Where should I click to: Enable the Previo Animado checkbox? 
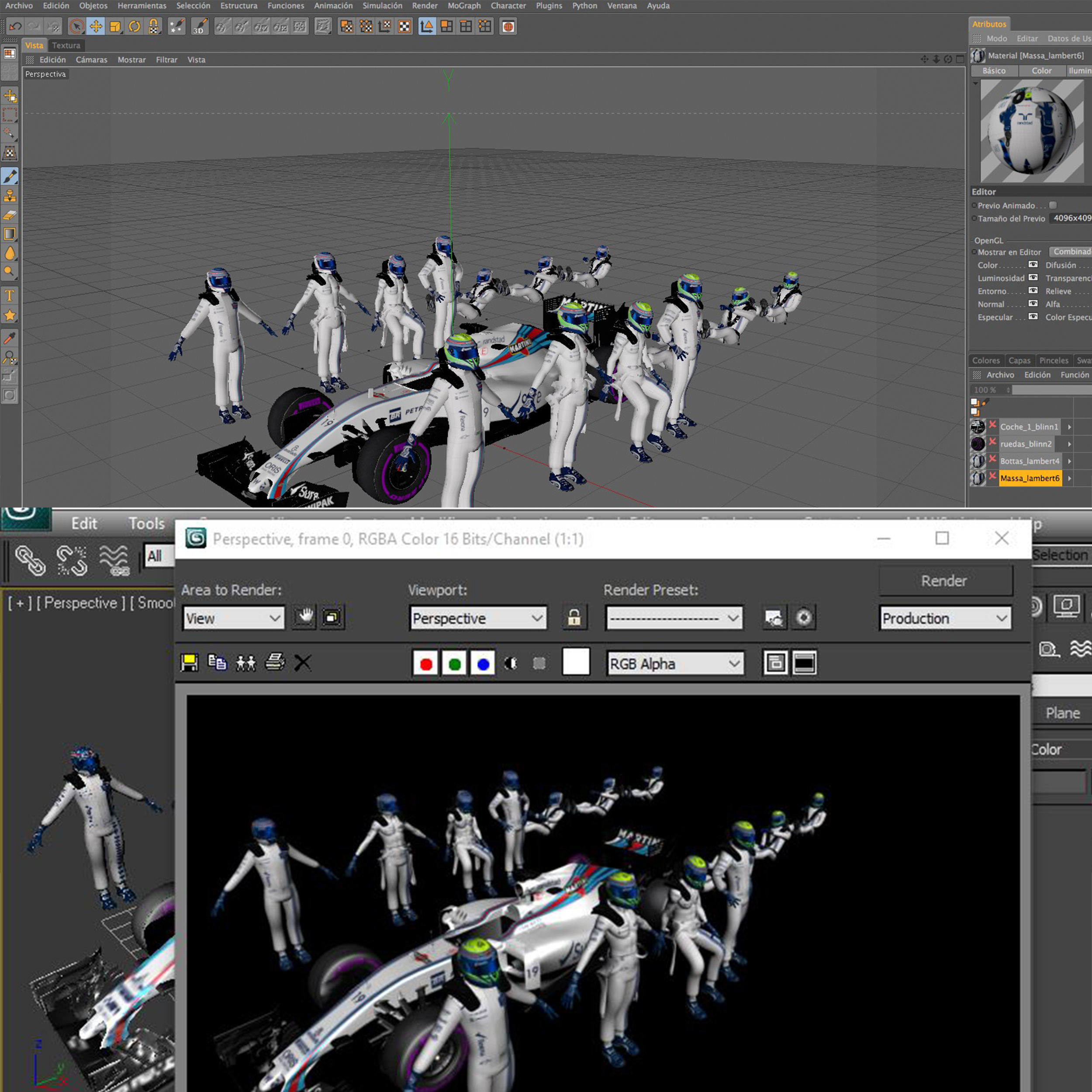(x=1053, y=205)
